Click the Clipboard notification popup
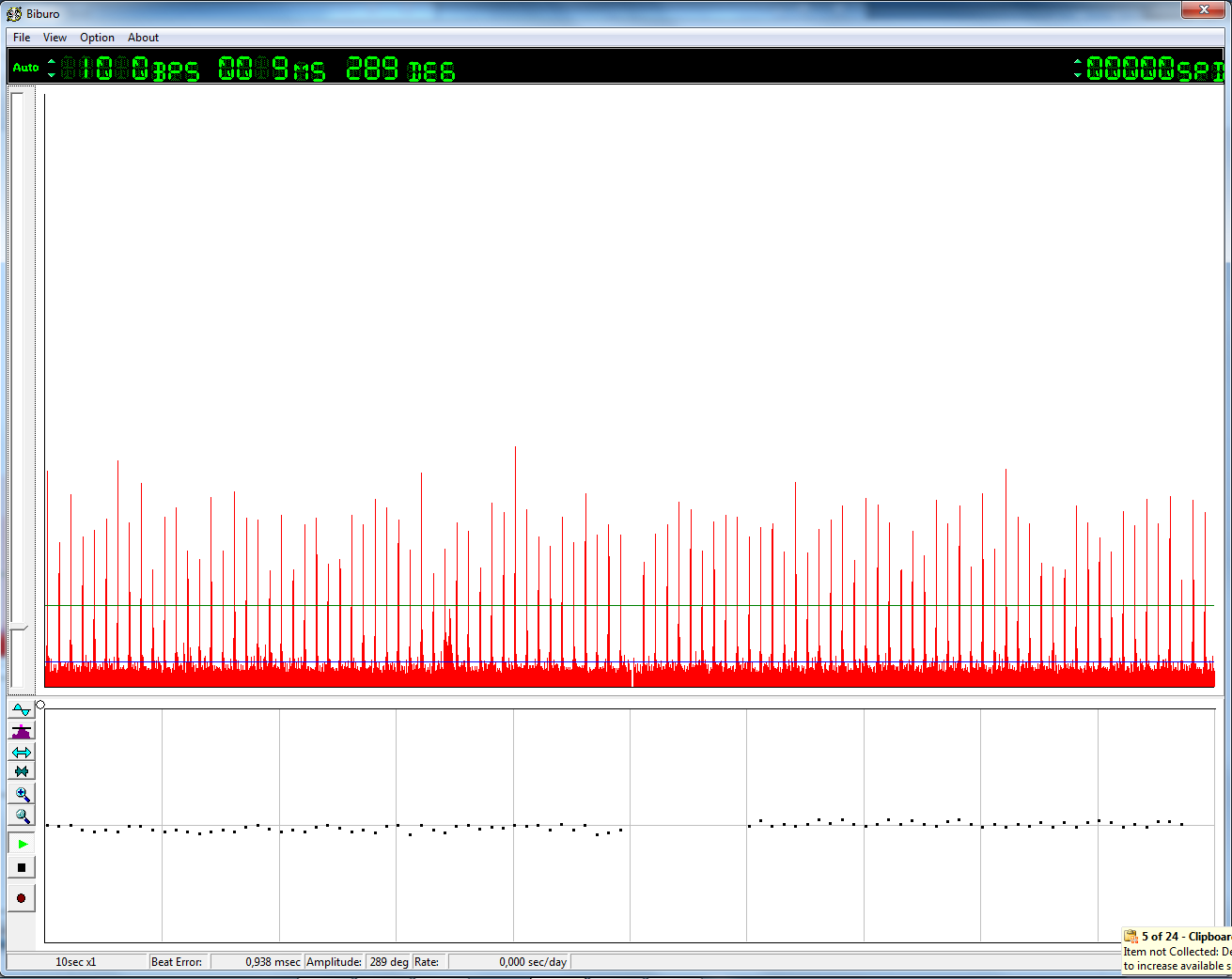The width and height of the screenshot is (1232, 979). coord(1177,951)
